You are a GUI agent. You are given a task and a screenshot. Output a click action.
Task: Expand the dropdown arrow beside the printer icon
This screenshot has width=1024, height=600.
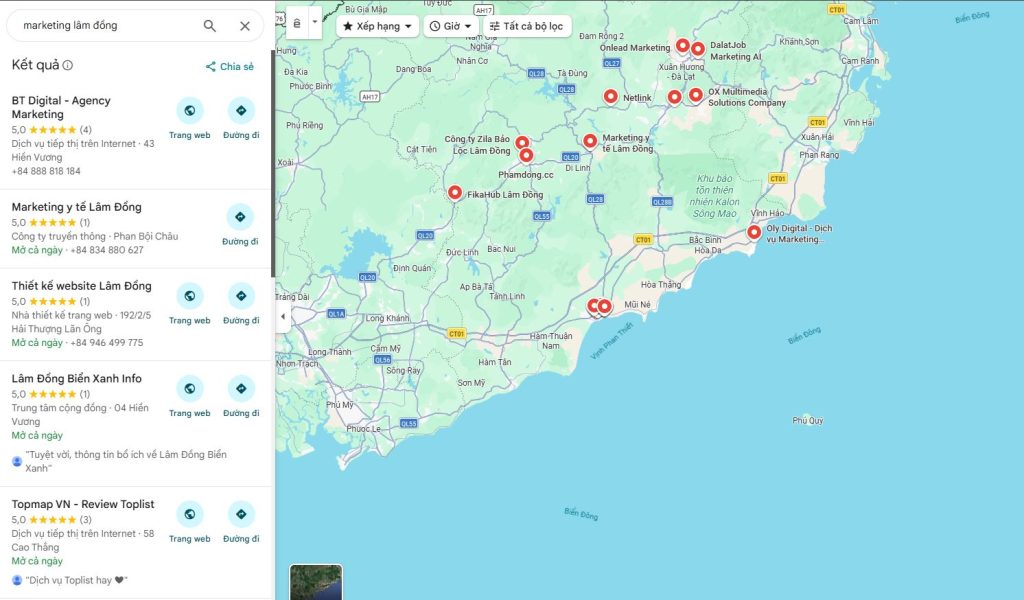315,22
